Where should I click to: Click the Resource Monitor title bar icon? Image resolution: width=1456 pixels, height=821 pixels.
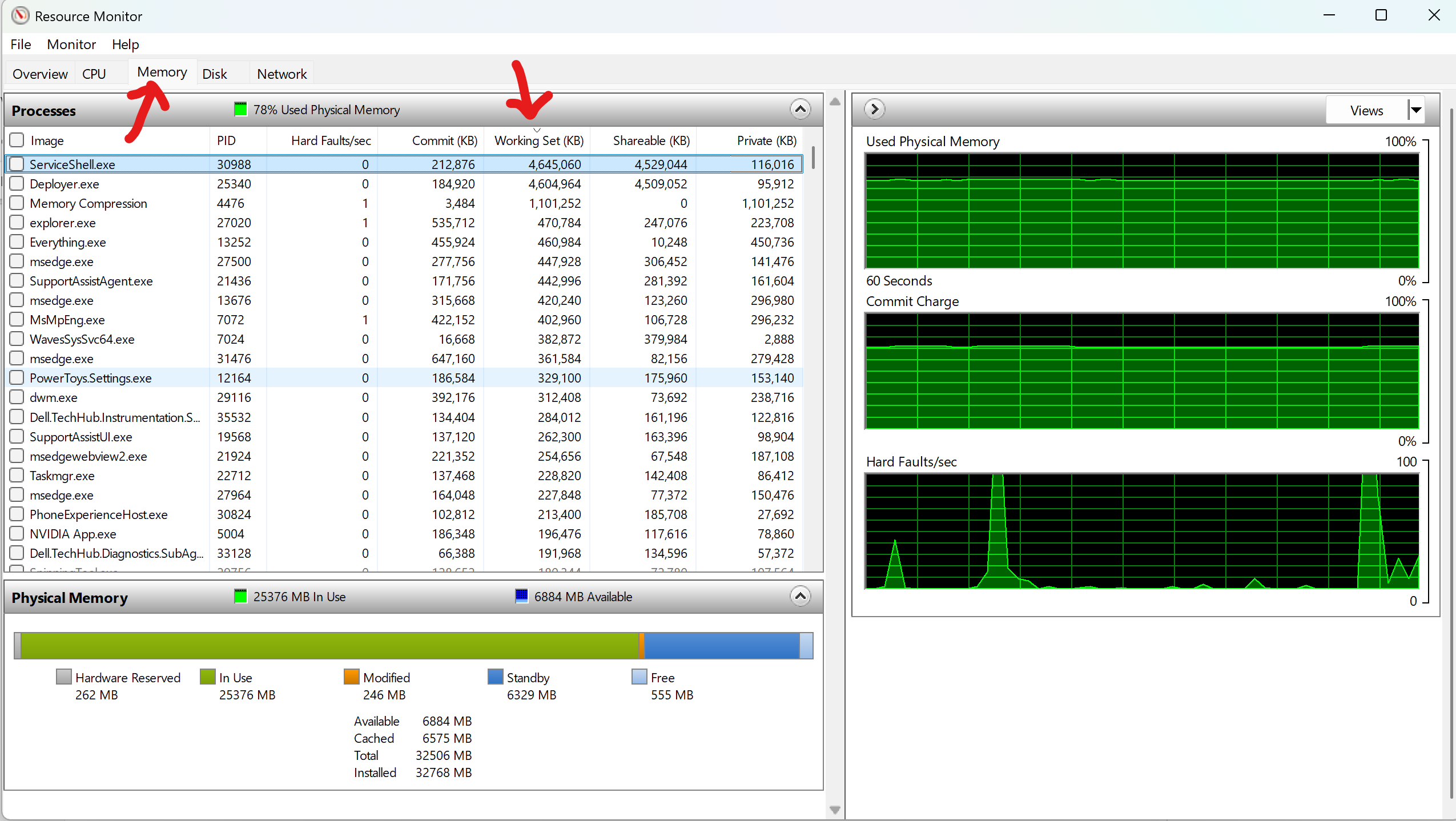tap(20, 15)
